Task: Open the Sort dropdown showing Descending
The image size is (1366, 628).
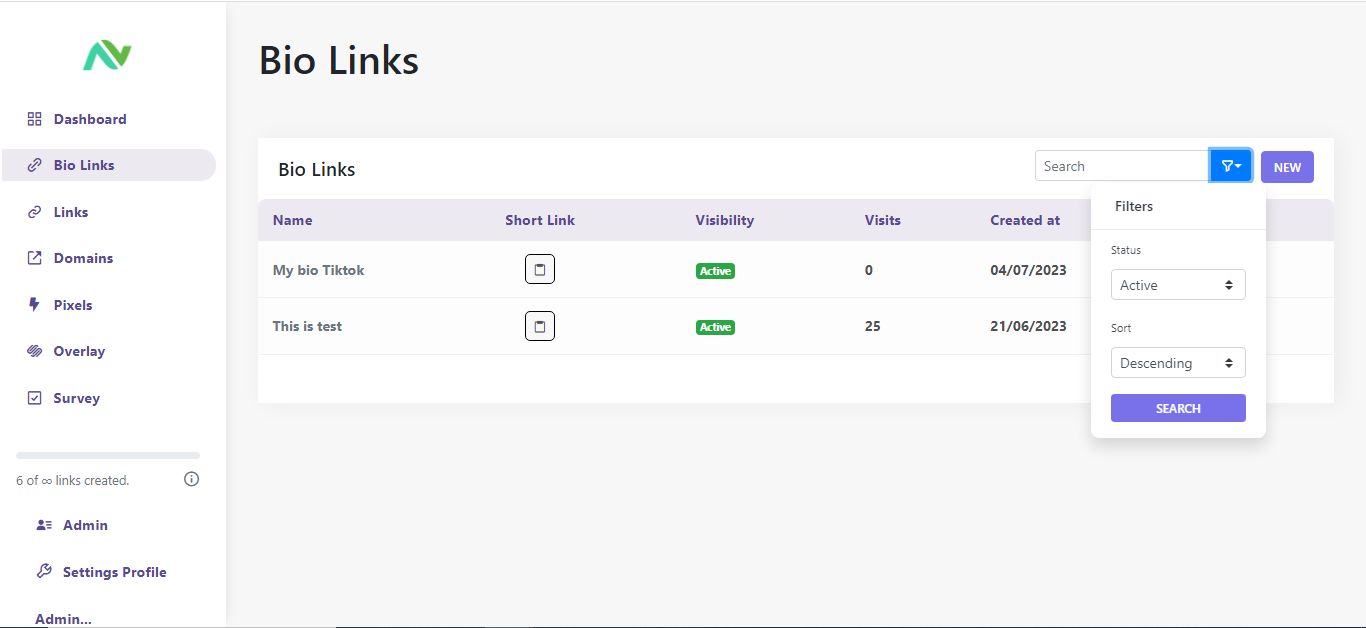Action: pos(1178,363)
